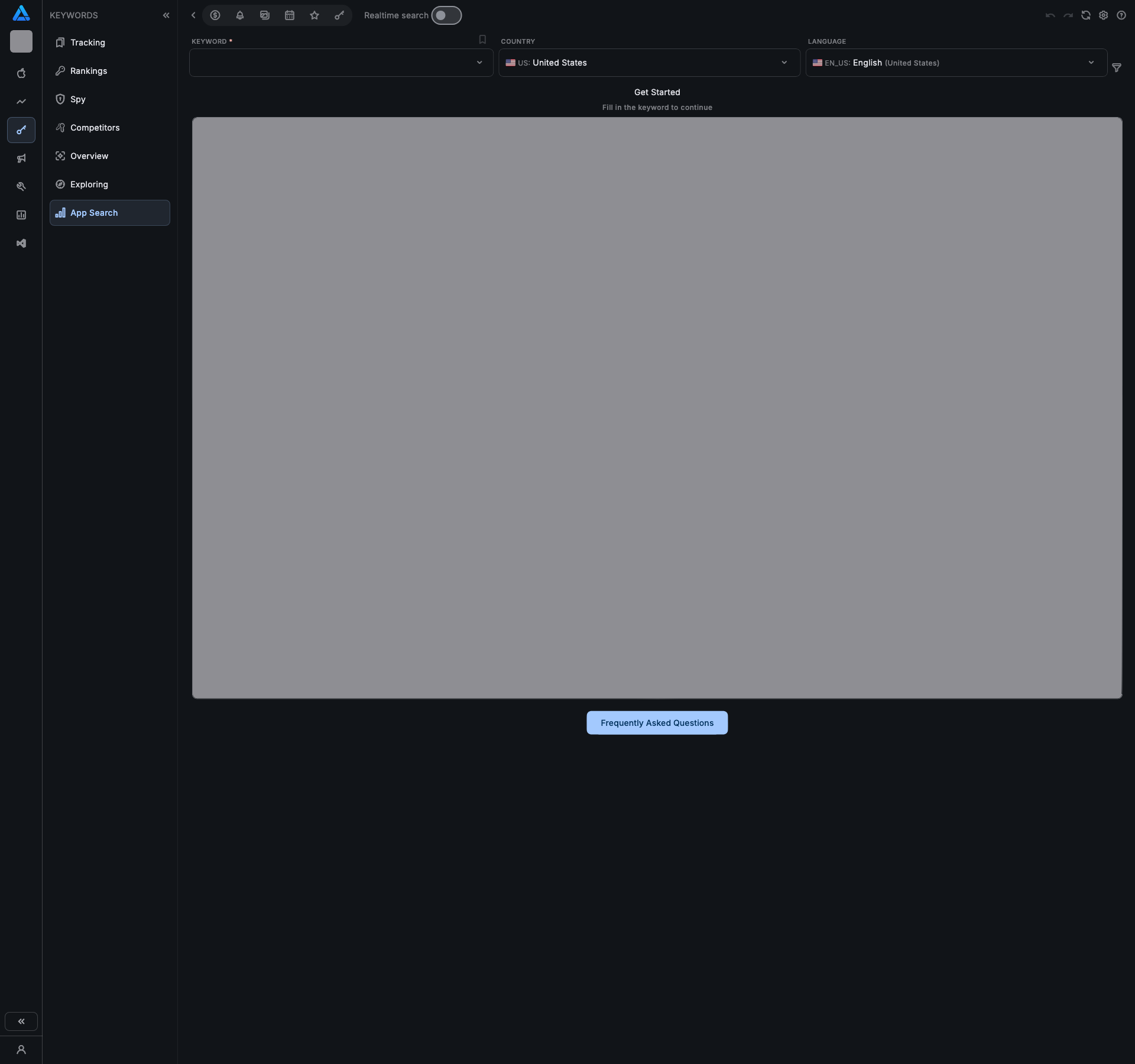Expand the Keyword dropdown

point(341,63)
